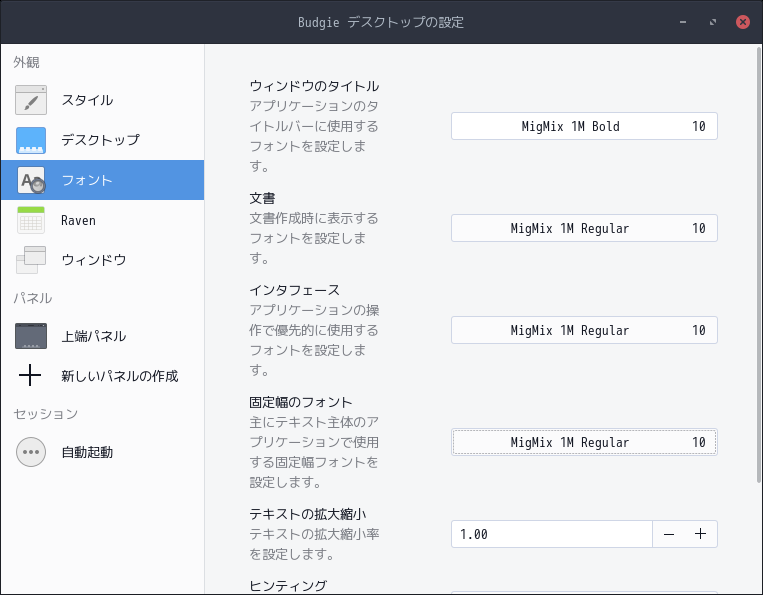Click the text scaling 1.00 field
This screenshot has width=763, height=595.
pos(552,534)
